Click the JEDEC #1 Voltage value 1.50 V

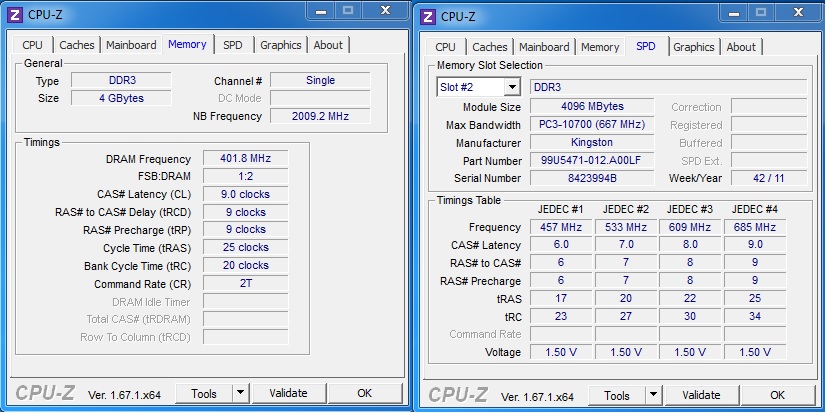point(561,352)
